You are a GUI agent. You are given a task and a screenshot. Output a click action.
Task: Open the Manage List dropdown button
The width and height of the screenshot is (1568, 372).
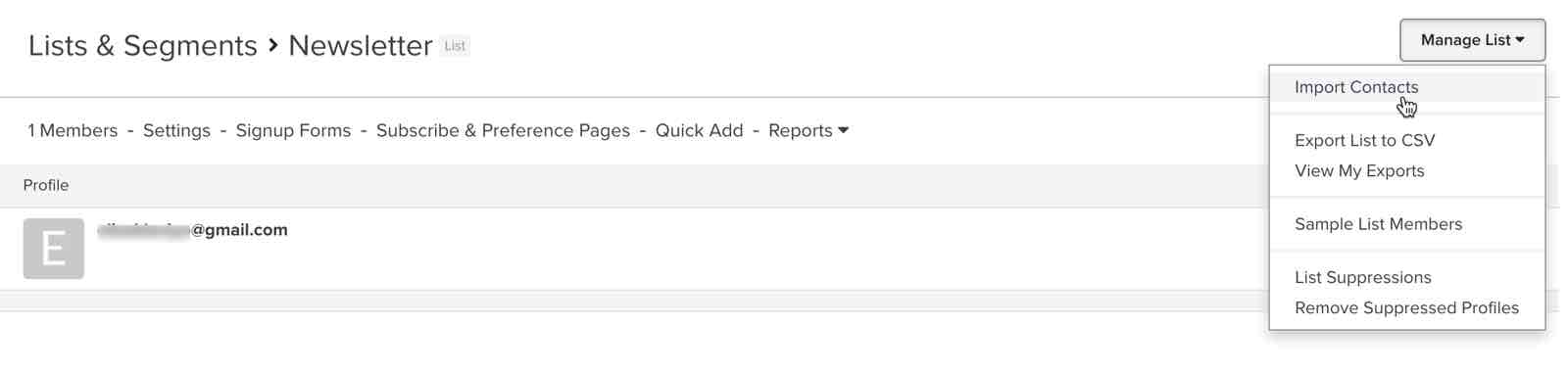tap(1472, 40)
